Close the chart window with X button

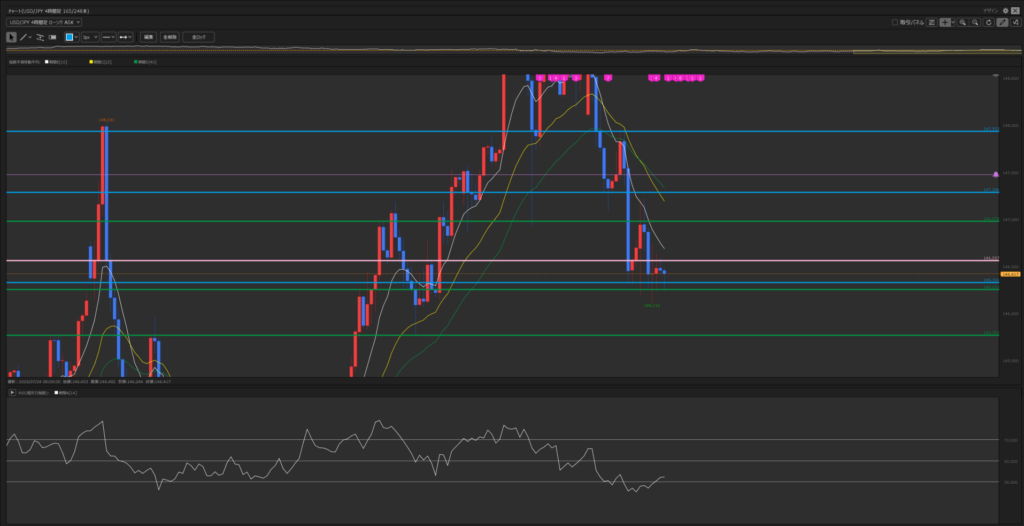pos(1015,10)
